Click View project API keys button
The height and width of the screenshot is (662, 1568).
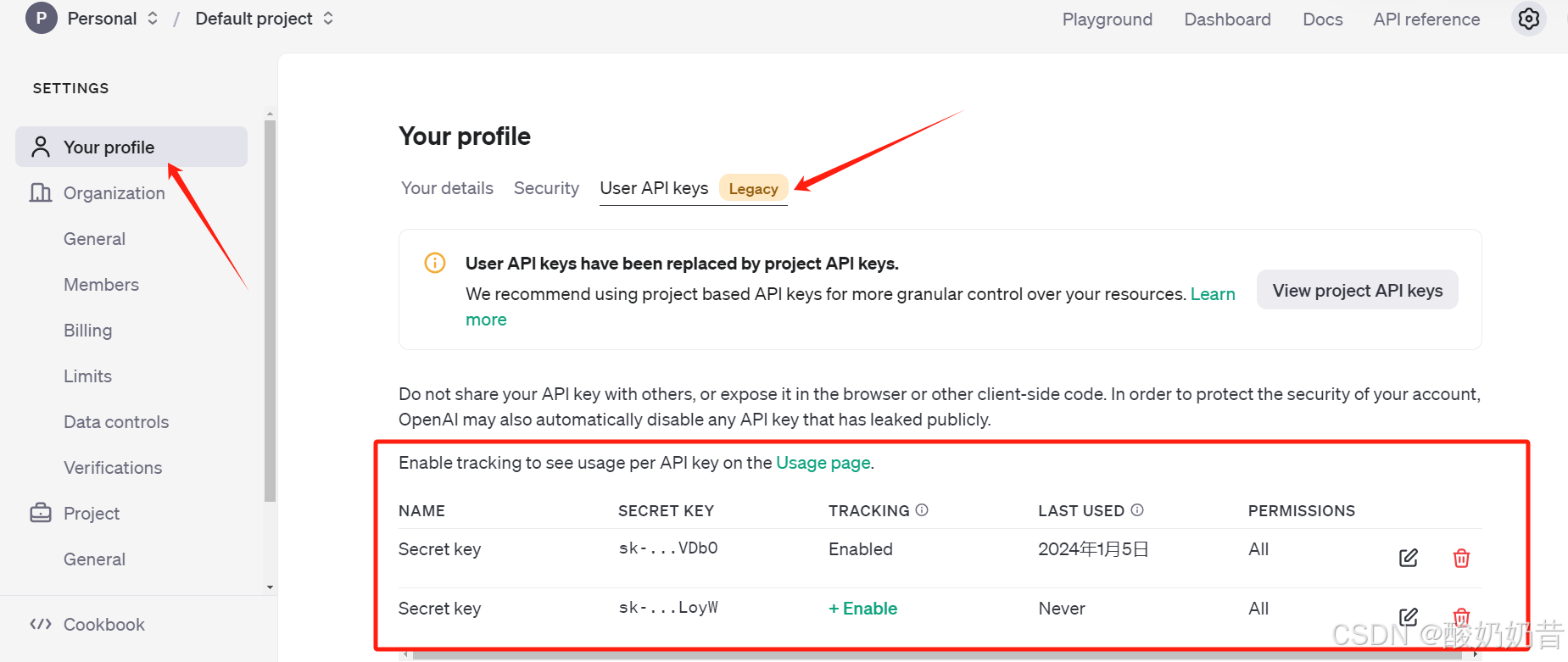coord(1357,291)
